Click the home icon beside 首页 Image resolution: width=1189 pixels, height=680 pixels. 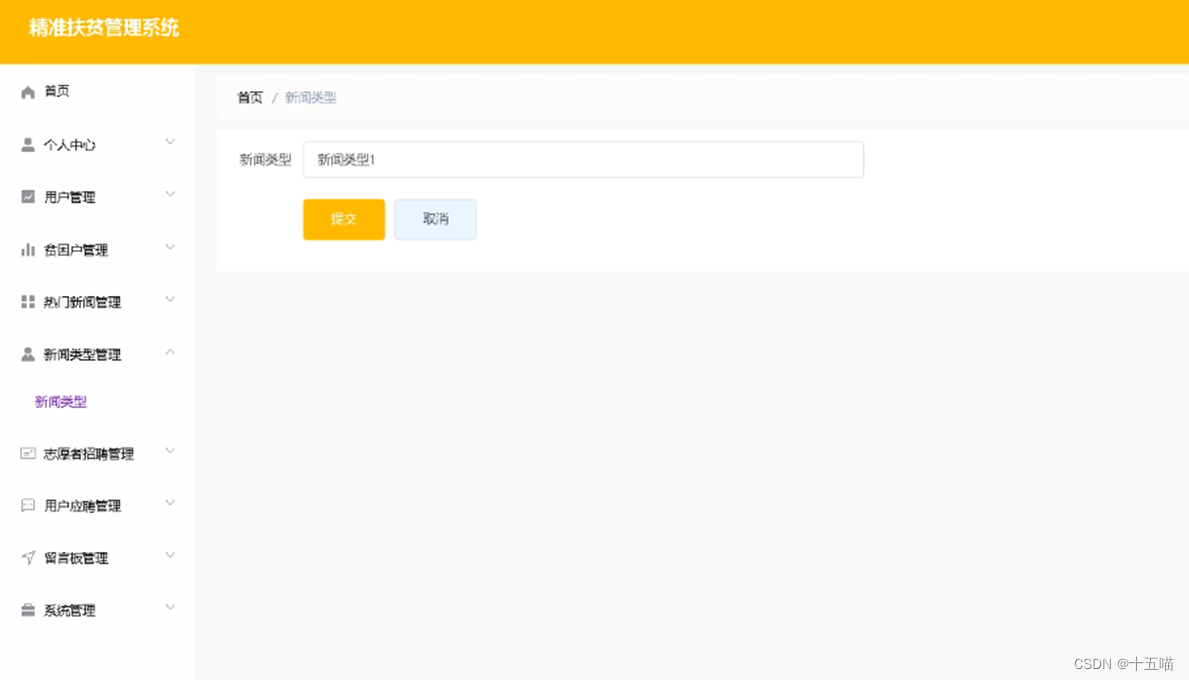tap(28, 92)
